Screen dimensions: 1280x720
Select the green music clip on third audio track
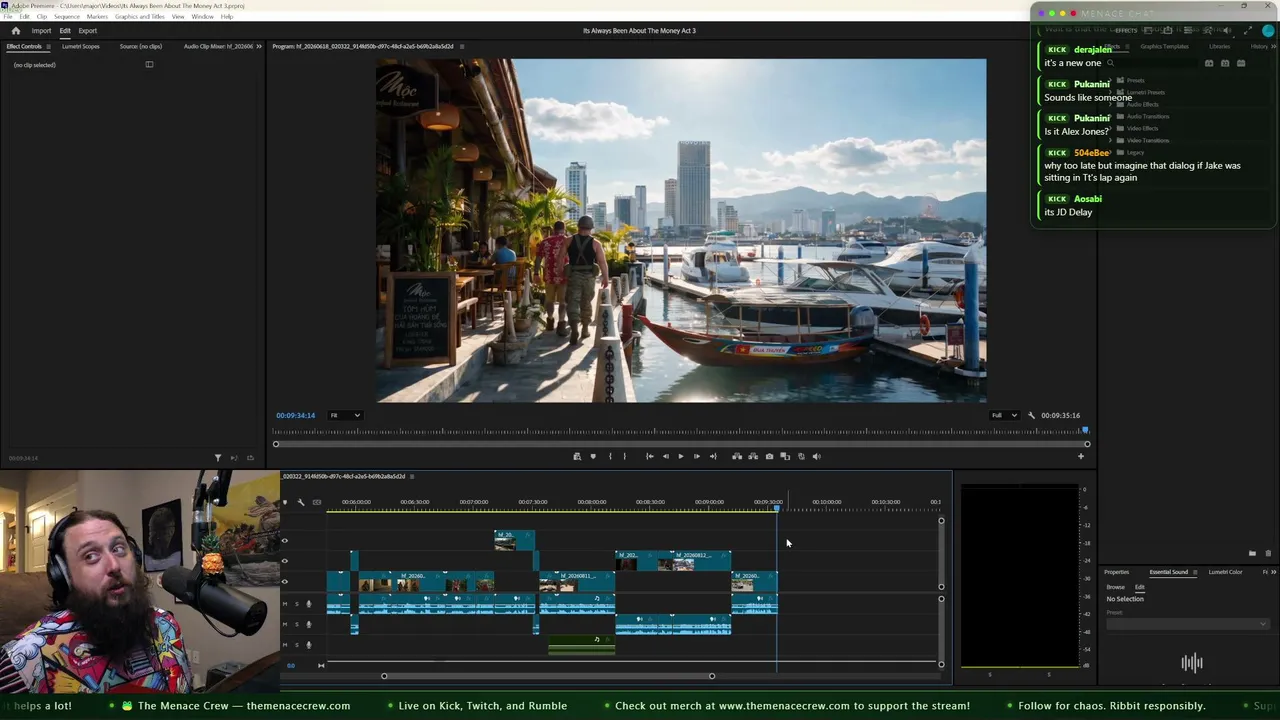coord(581,644)
